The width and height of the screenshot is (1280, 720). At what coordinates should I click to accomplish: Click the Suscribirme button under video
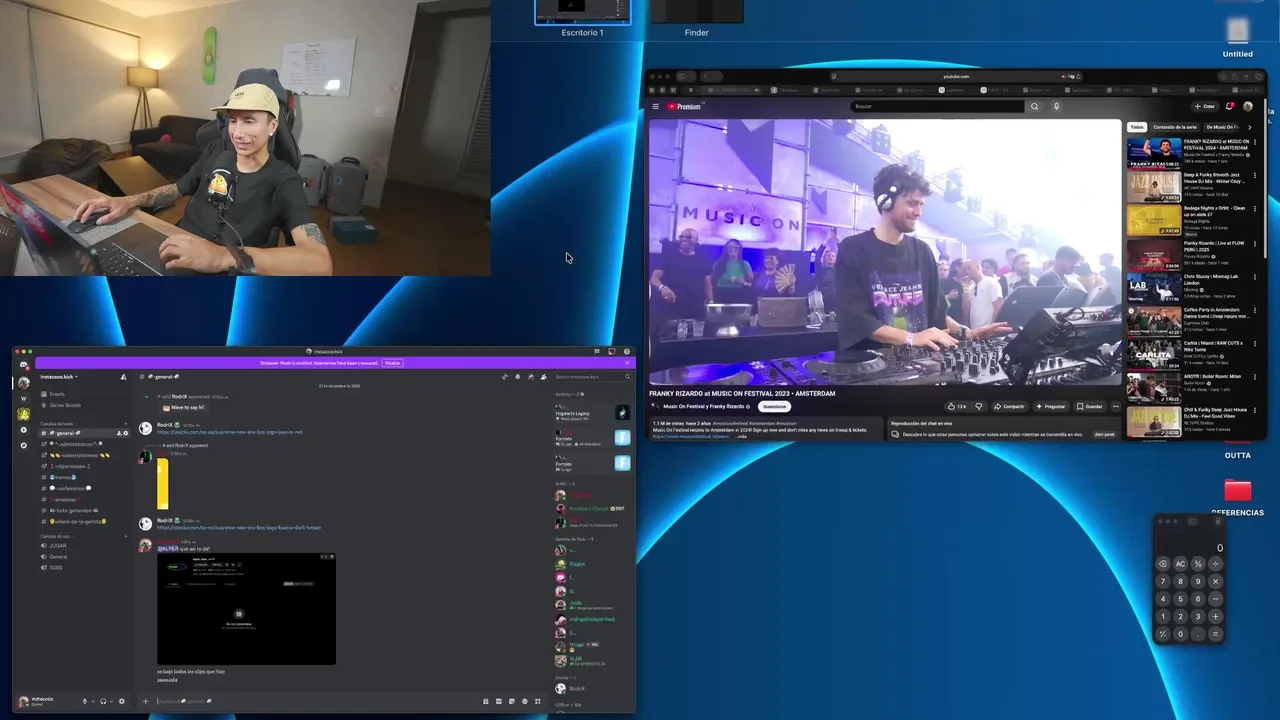(x=774, y=406)
